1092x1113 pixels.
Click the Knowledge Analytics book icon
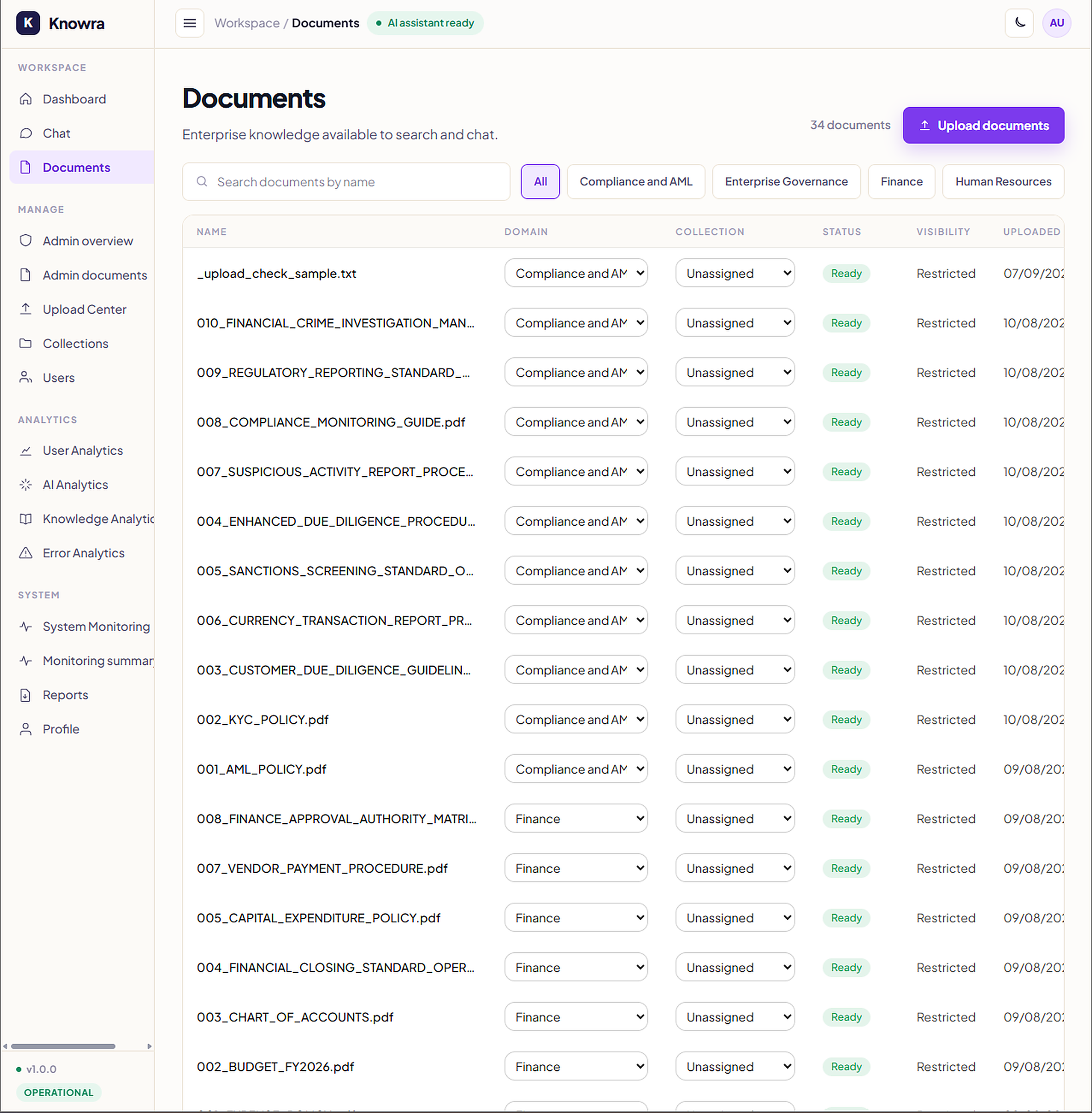26,519
